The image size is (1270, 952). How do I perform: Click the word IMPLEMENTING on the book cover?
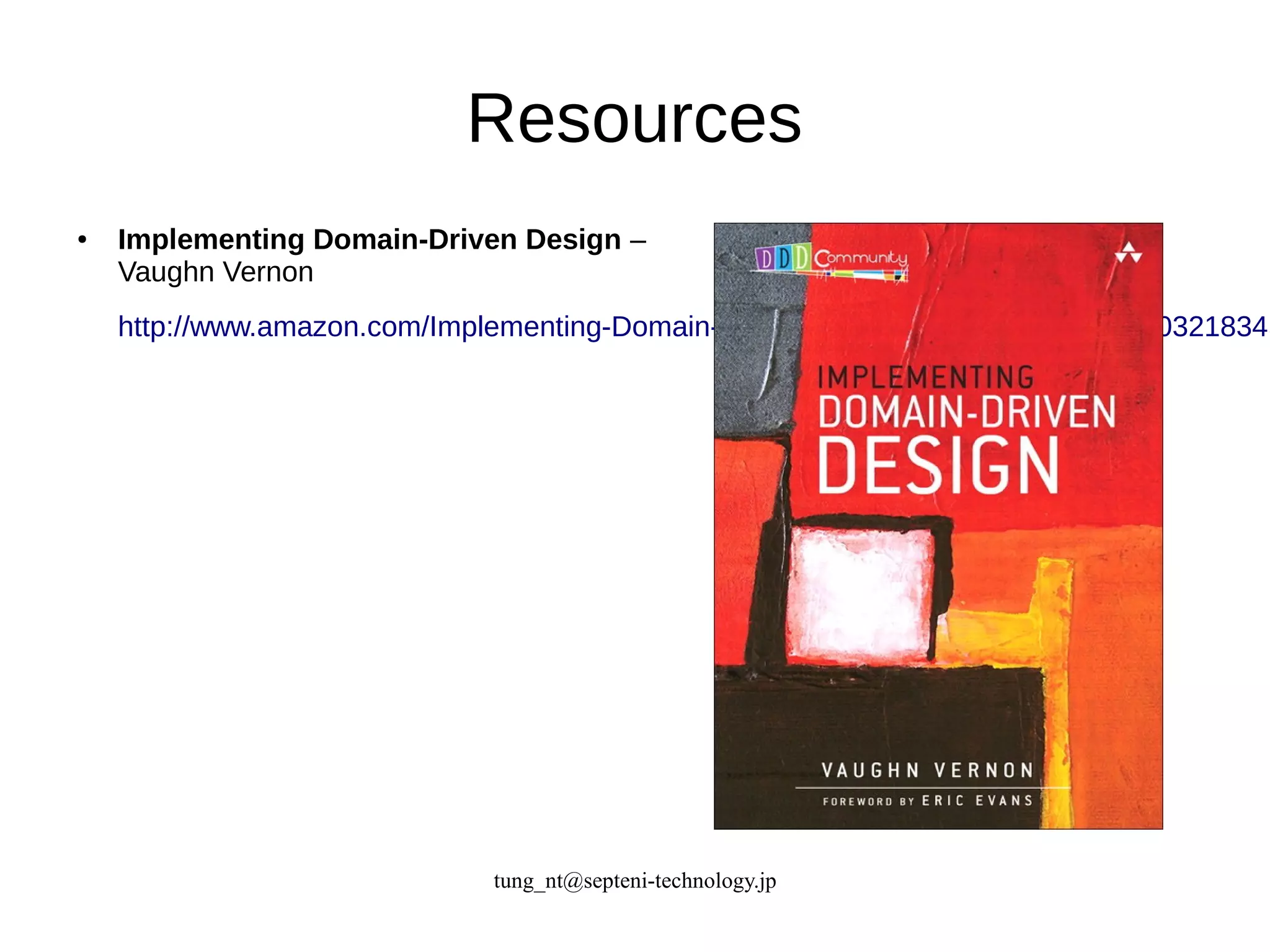[x=926, y=377]
